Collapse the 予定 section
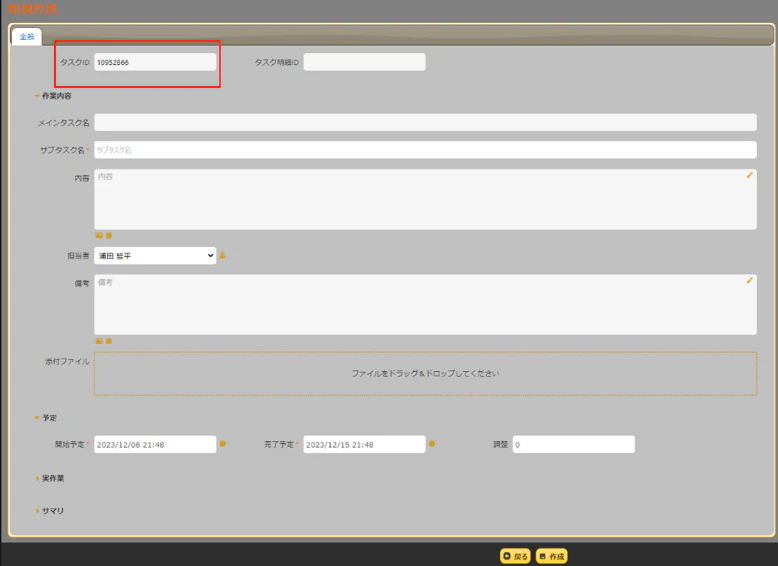778x566 pixels. click(x=46, y=418)
